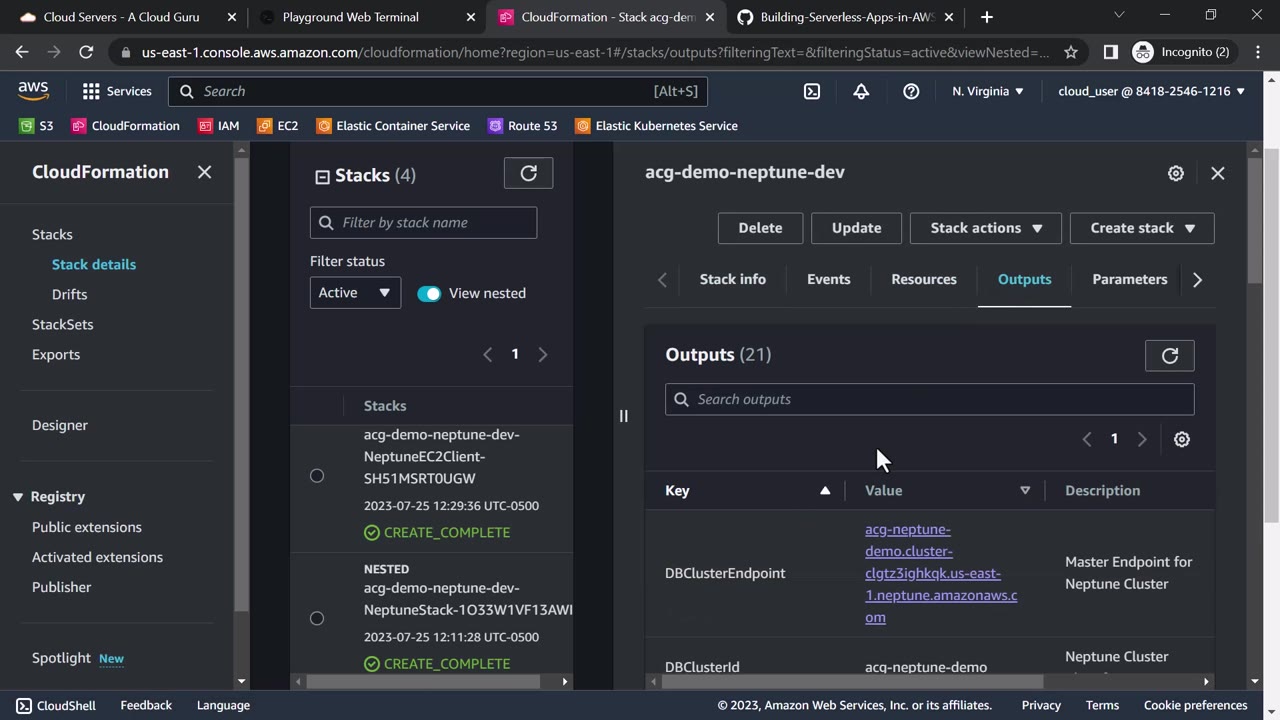Screen dimensions: 1280x720
Task: Close the CloudFormation side navigation
Action: [204, 172]
